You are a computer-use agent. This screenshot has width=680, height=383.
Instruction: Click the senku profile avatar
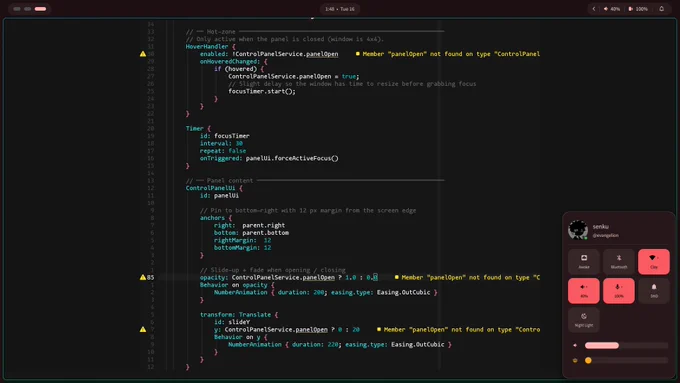(x=578, y=230)
